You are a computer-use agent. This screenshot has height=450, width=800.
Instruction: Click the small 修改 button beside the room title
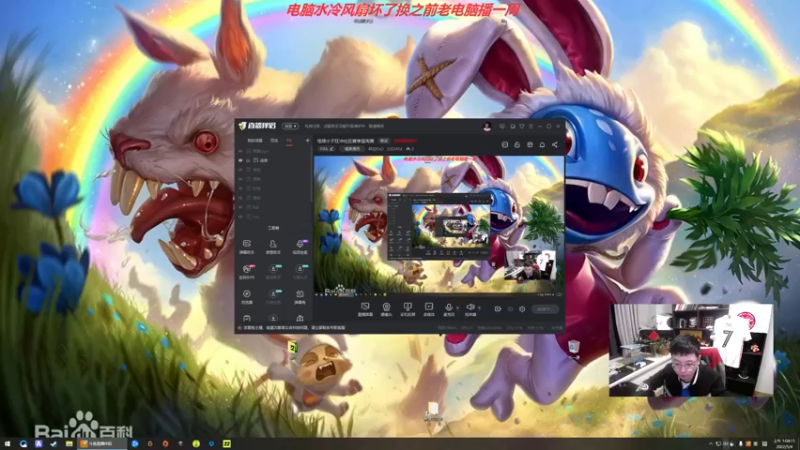point(384,141)
